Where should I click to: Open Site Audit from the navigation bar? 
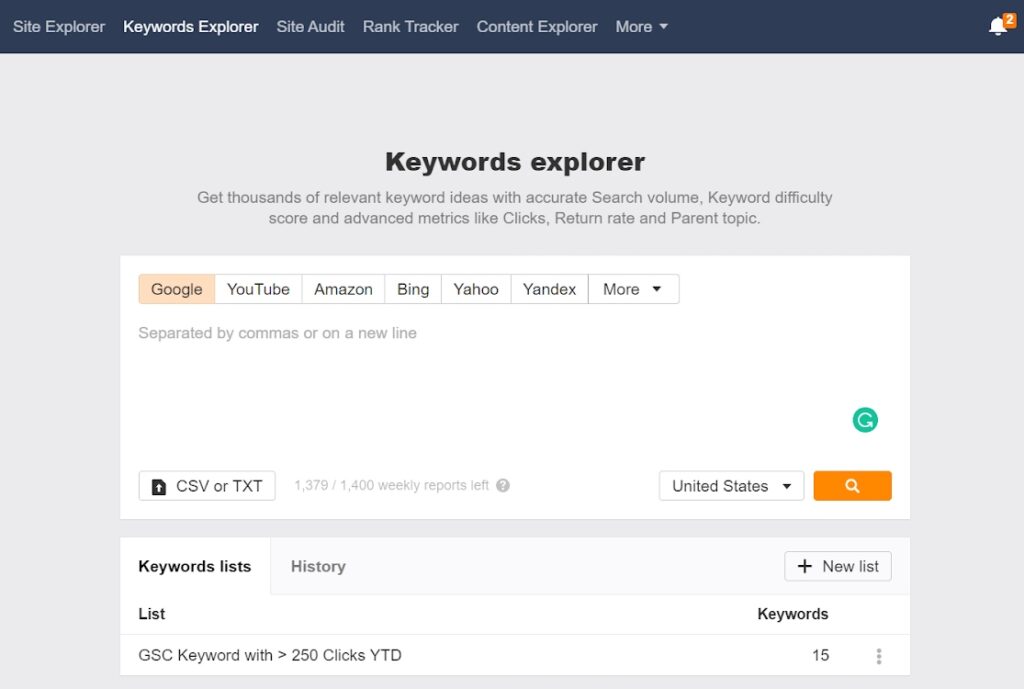(310, 27)
